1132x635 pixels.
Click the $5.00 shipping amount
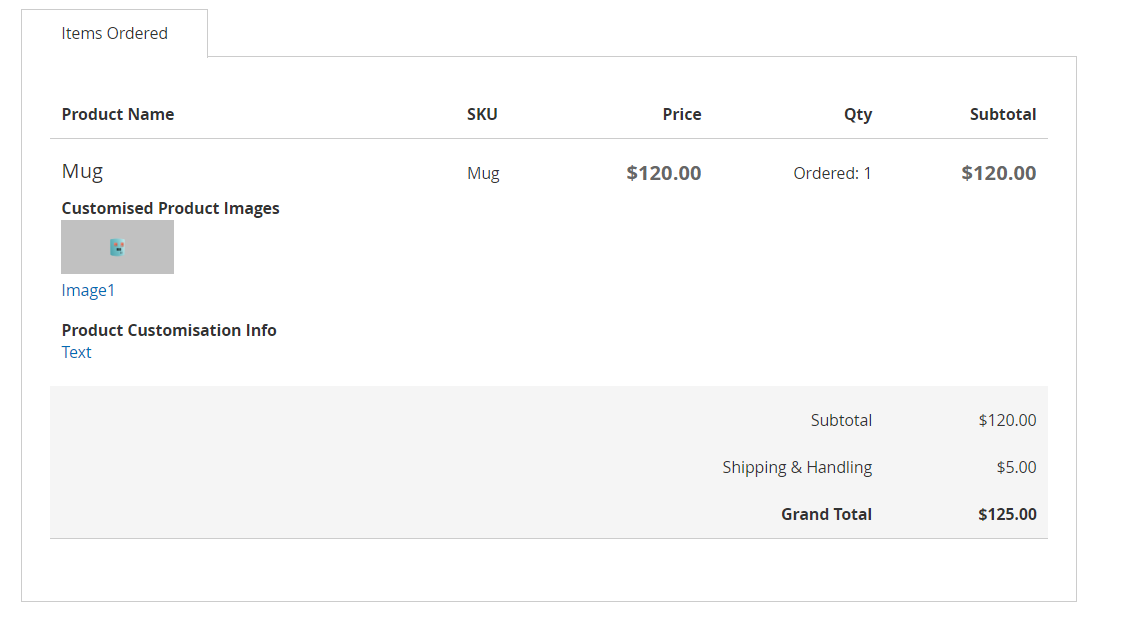point(1016,467)
